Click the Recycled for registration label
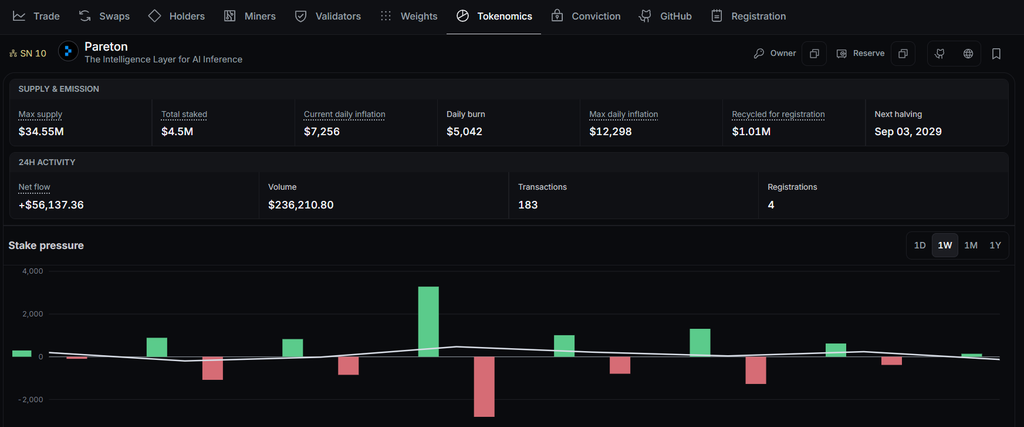 coord(778,114)
